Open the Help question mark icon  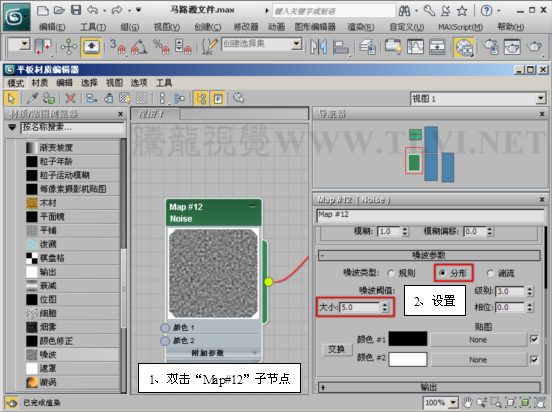(x=486, y=11)
